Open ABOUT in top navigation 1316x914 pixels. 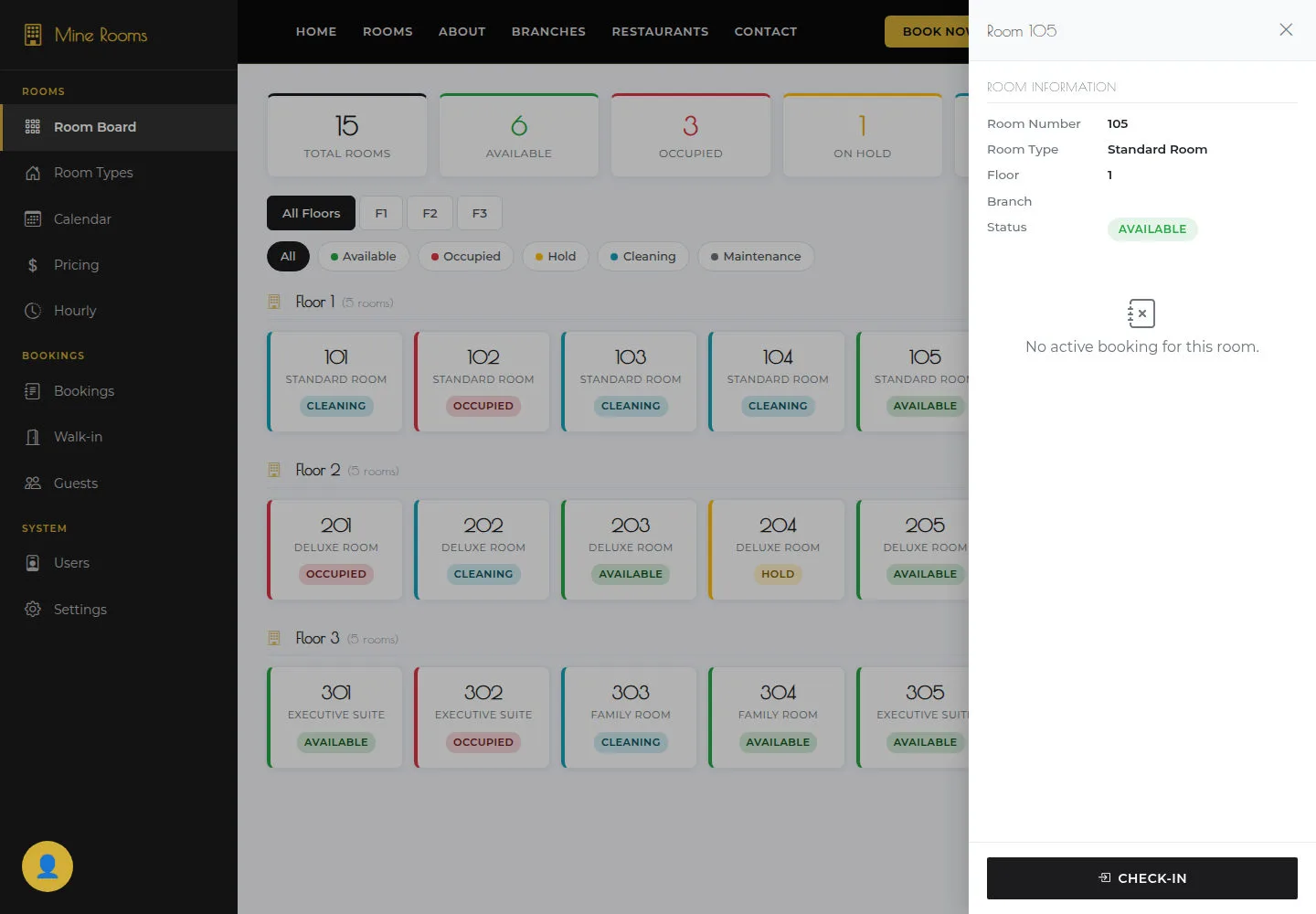pyautogui.click(x=462, y=31)
